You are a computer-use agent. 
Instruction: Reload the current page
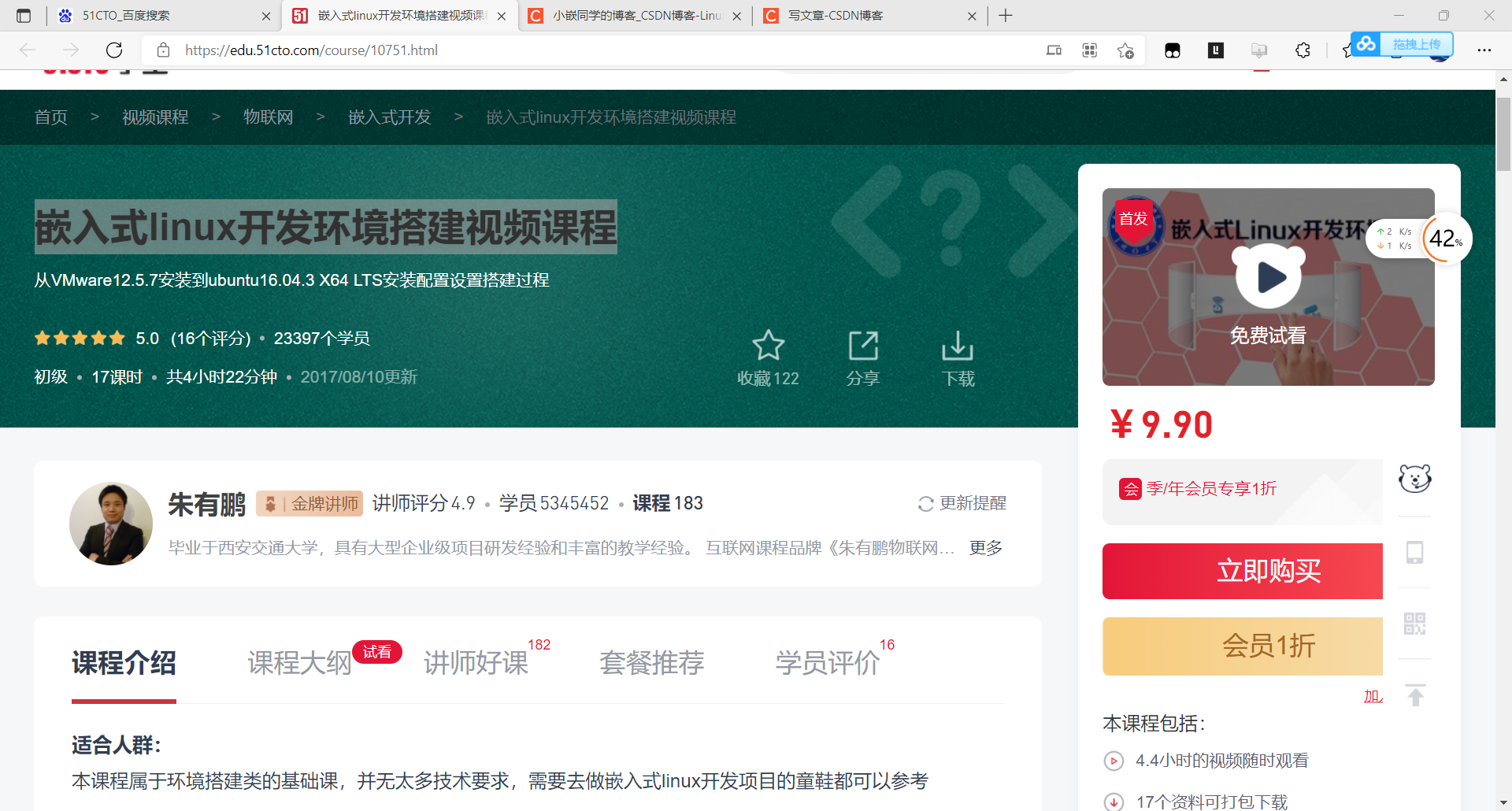click(114, 50)
